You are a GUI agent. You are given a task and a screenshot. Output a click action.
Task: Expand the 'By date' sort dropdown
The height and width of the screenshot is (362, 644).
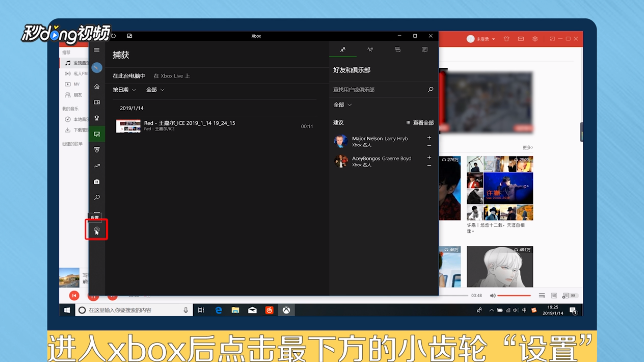(x=124, y=90)
